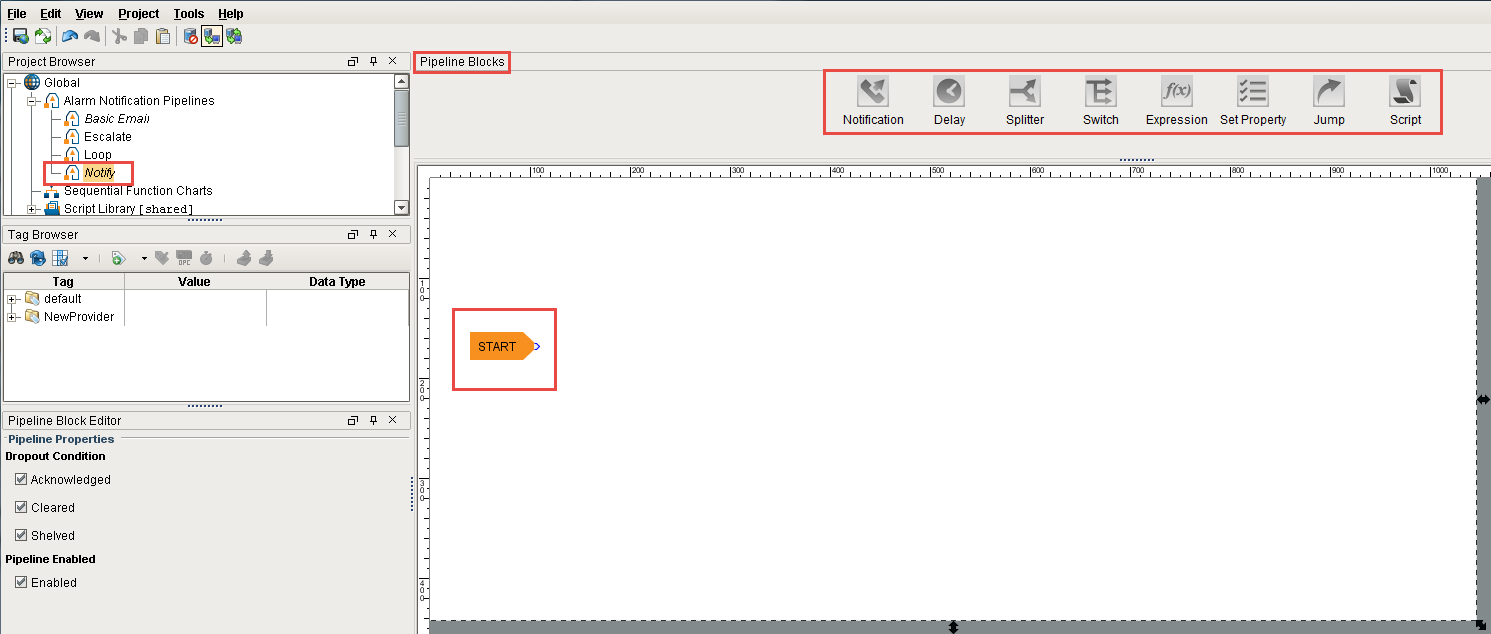The image size is (1491, 634).
Task: Select the START block on the canvas
Action: click(x=500, y=346)
